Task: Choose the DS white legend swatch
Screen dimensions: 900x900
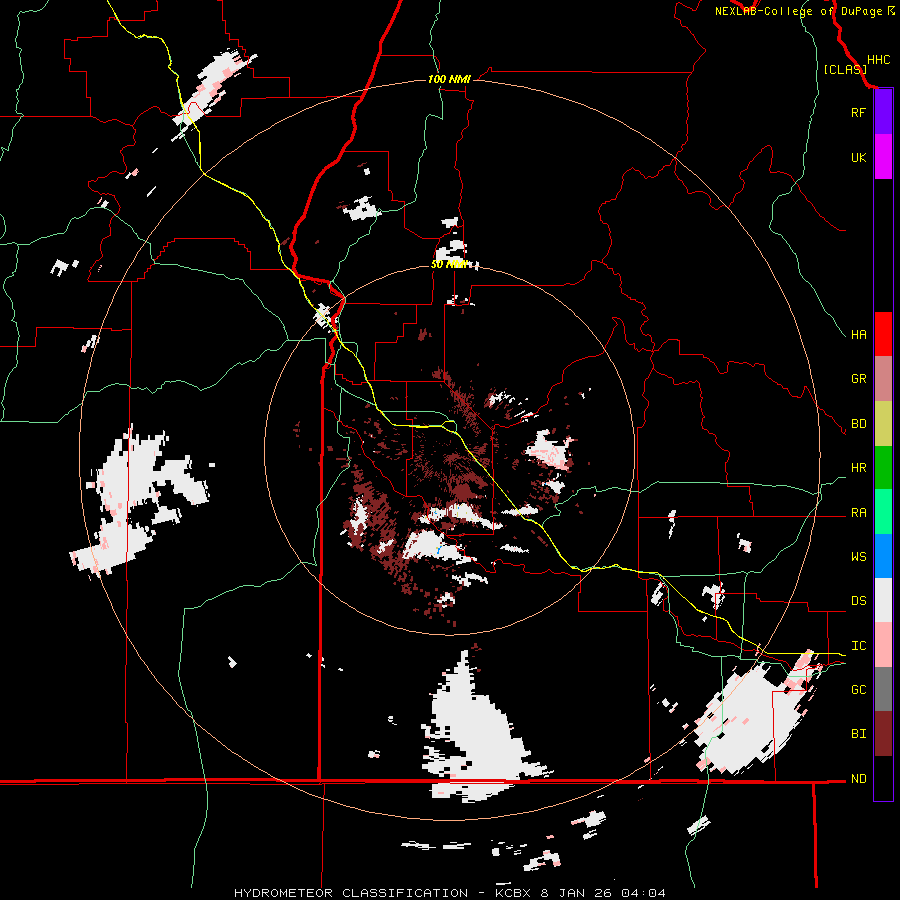Action: (883, 600)
